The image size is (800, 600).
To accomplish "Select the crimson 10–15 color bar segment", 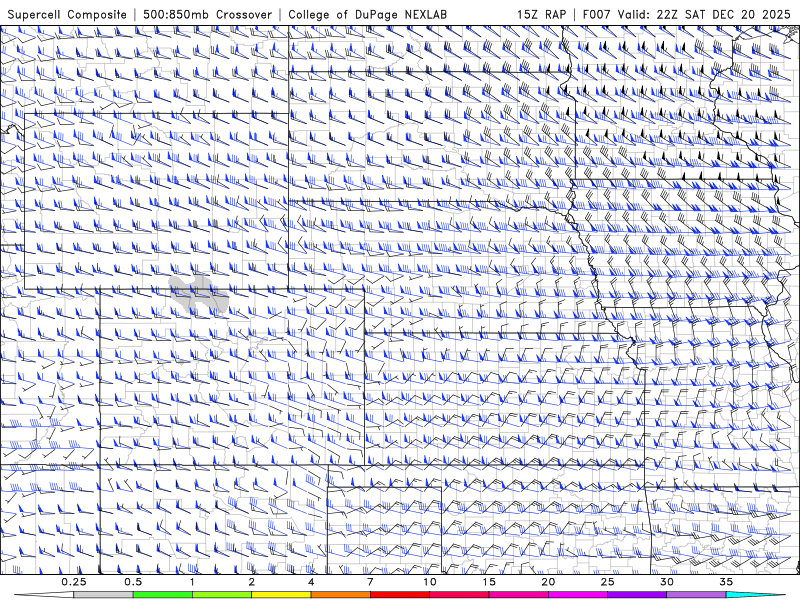I will [x=459, y=595].
